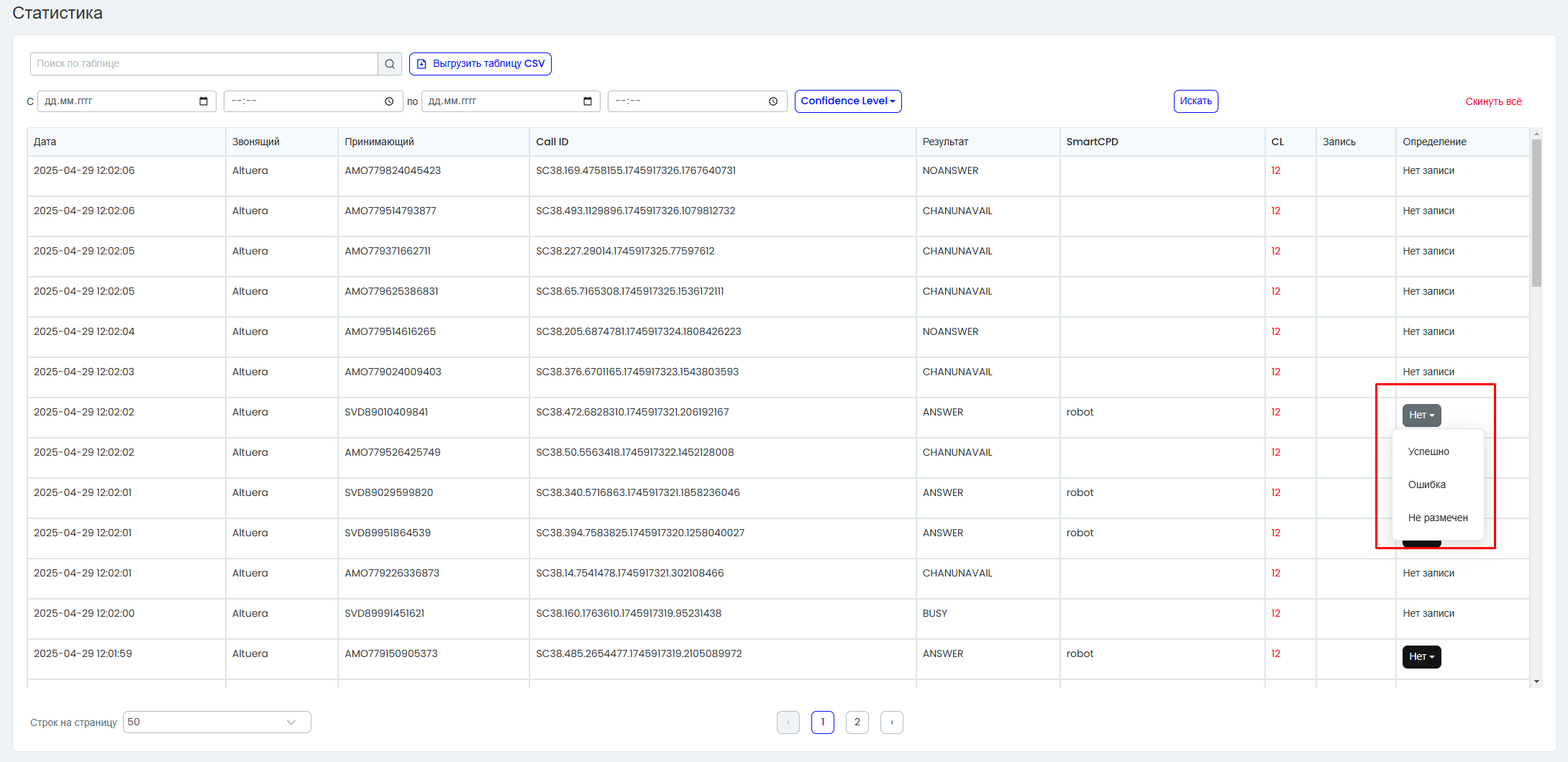Open the end date calendar picker icon
The image size is (1568, 762).
click(588, 101)
